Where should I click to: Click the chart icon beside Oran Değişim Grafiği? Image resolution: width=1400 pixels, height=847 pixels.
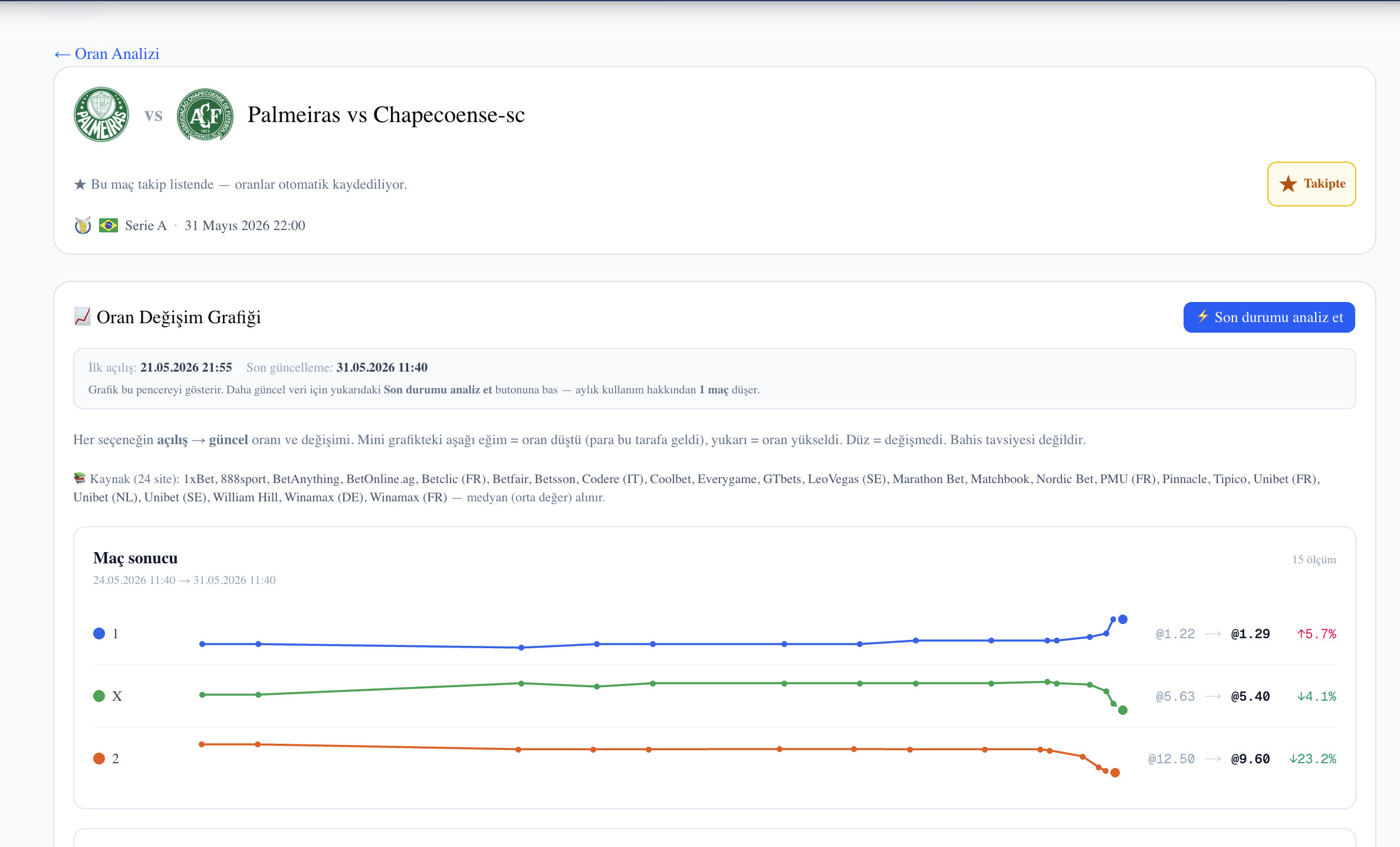[x=82, y=317]
